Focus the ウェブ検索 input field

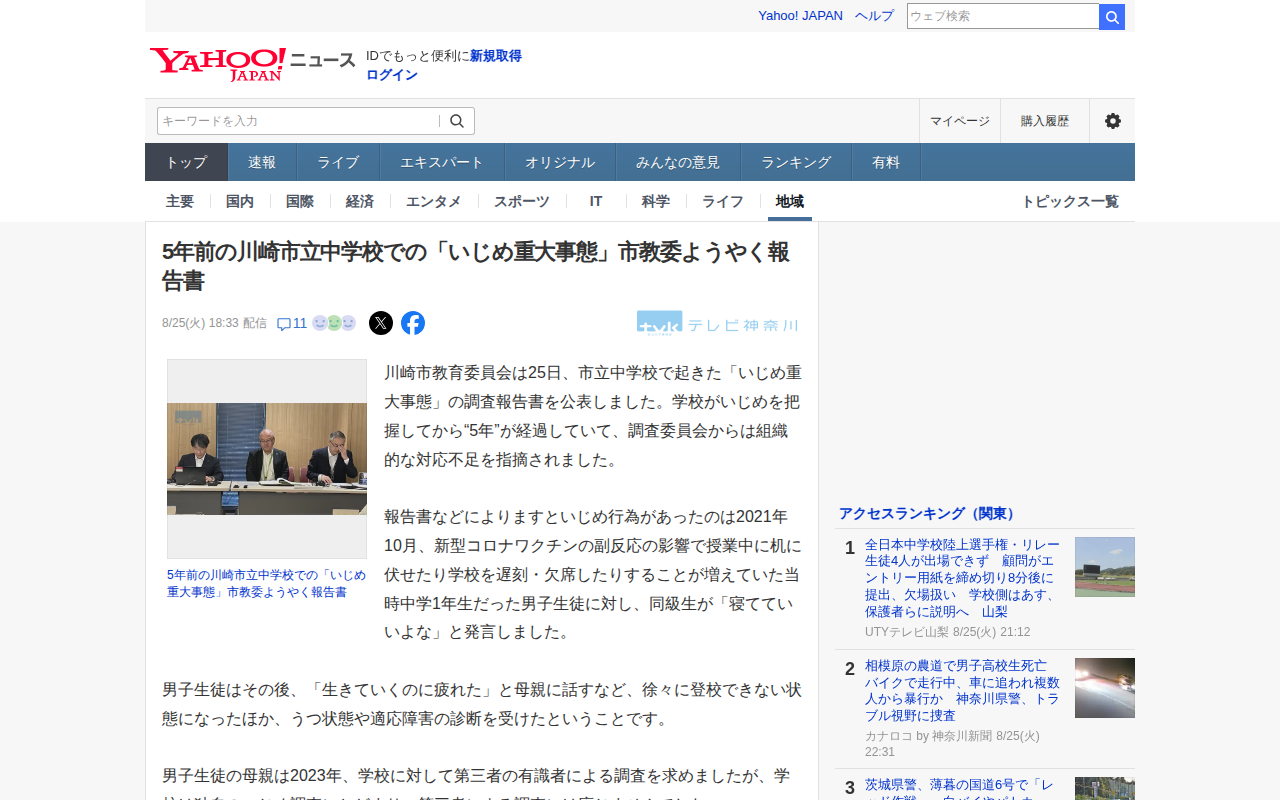(x=1003, y=17)
